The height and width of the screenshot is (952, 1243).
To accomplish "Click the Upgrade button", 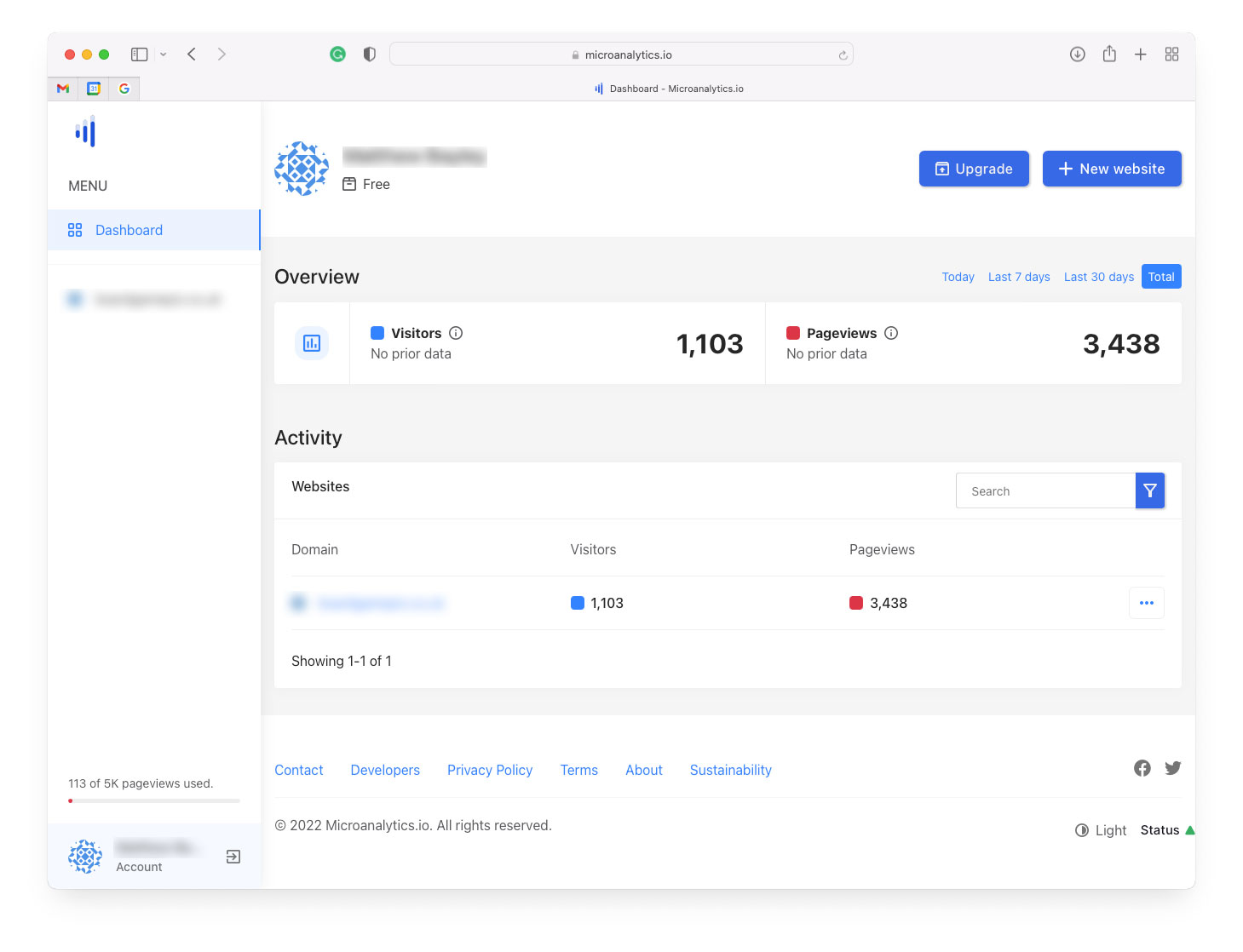I will coord(974,169).
